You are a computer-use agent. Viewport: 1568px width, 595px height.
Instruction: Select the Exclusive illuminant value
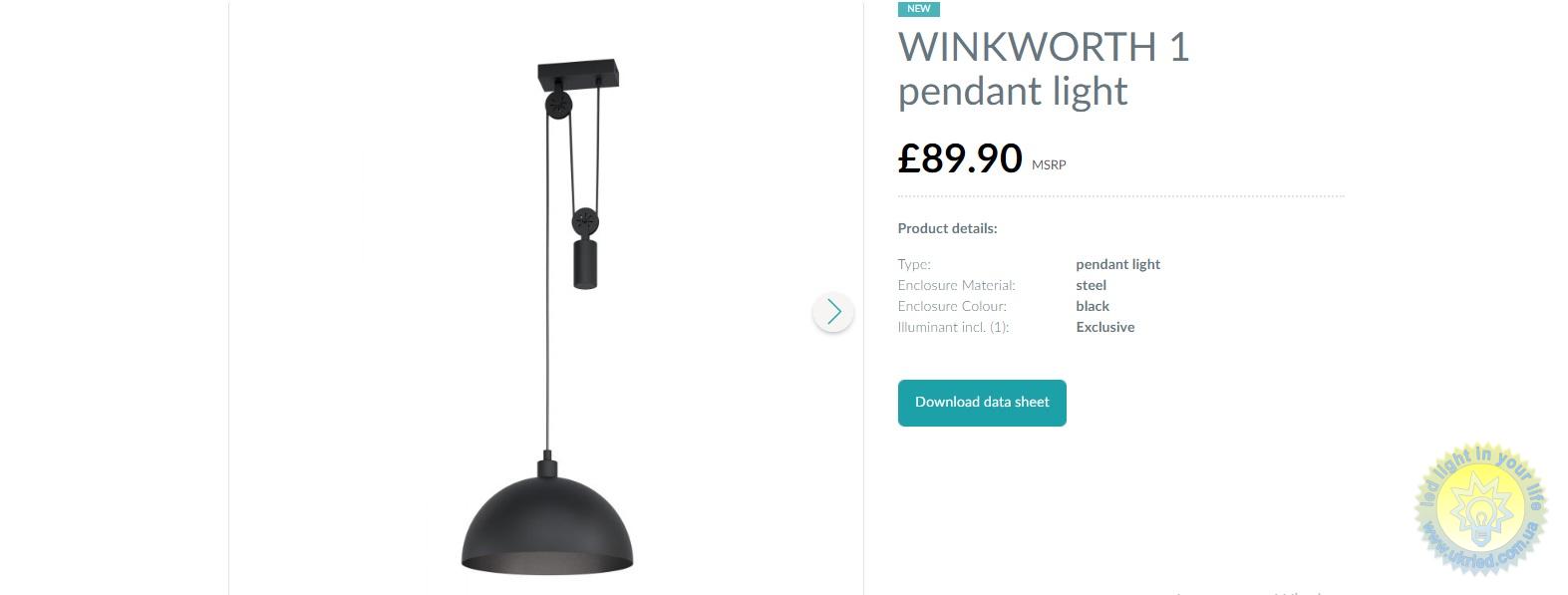pyautogui.click(x=1105, y=327)
